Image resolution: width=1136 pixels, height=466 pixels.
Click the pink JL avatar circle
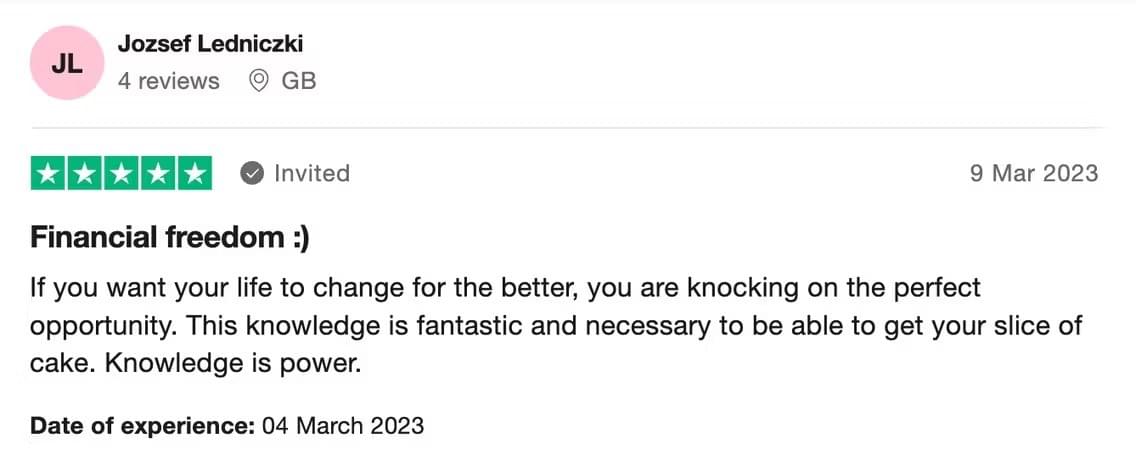tap(67, 63)
